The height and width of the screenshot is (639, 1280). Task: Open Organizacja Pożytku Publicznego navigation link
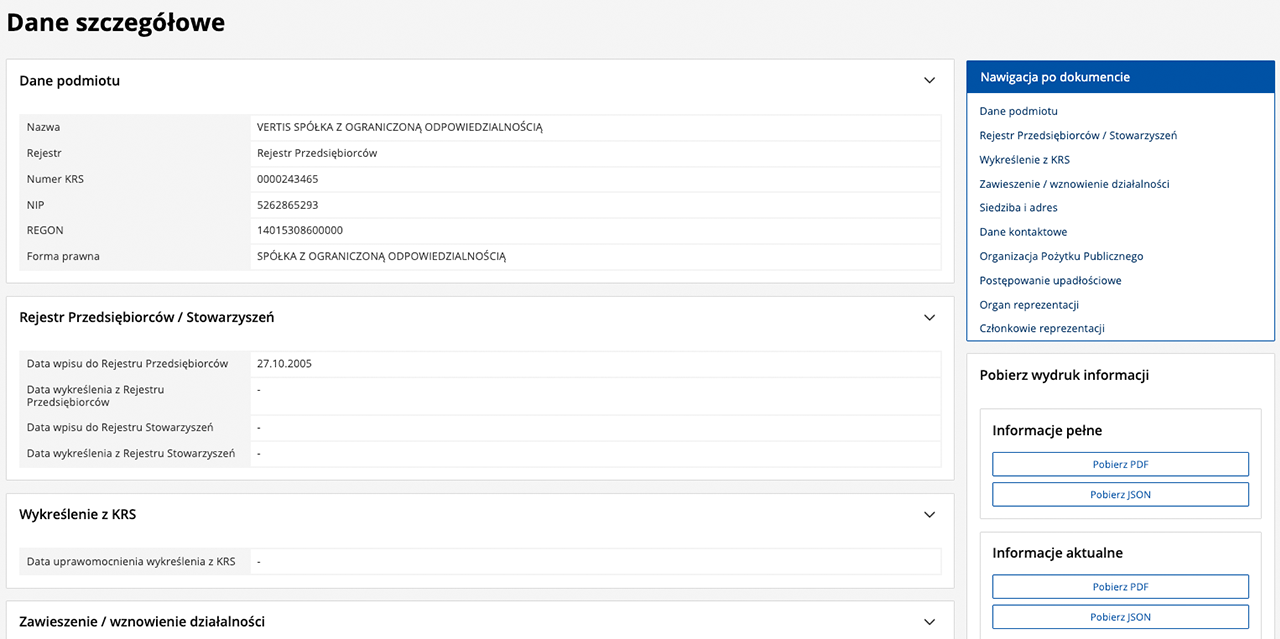[x=1061, y=256]
